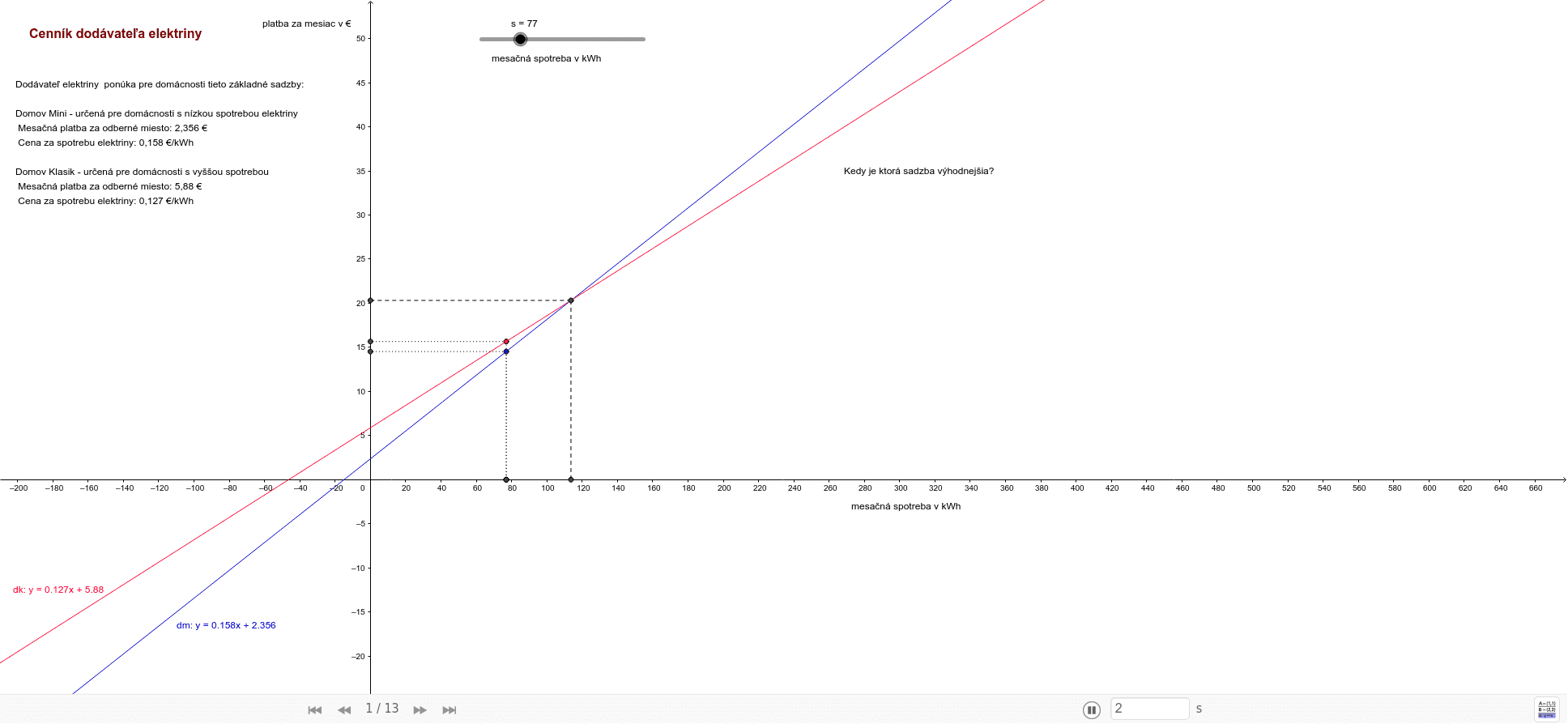Click the x-axis point below the intersection
Viewport: 1568px width, 724px height.
pos(571,479)
